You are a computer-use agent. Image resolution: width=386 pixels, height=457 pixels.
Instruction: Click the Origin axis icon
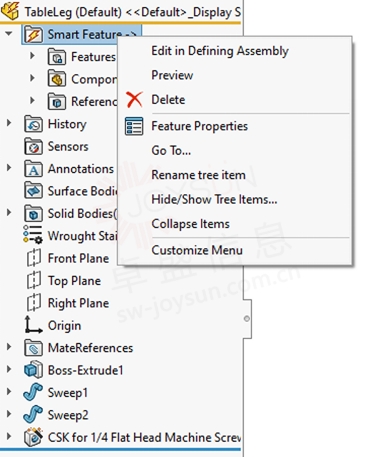pyautogui.click(x=33, y=325)
